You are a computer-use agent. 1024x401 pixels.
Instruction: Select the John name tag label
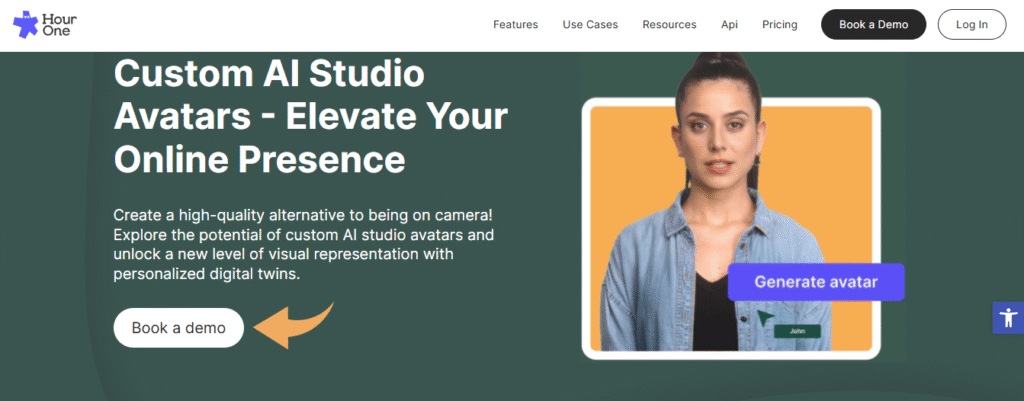(x=798, y=331)
